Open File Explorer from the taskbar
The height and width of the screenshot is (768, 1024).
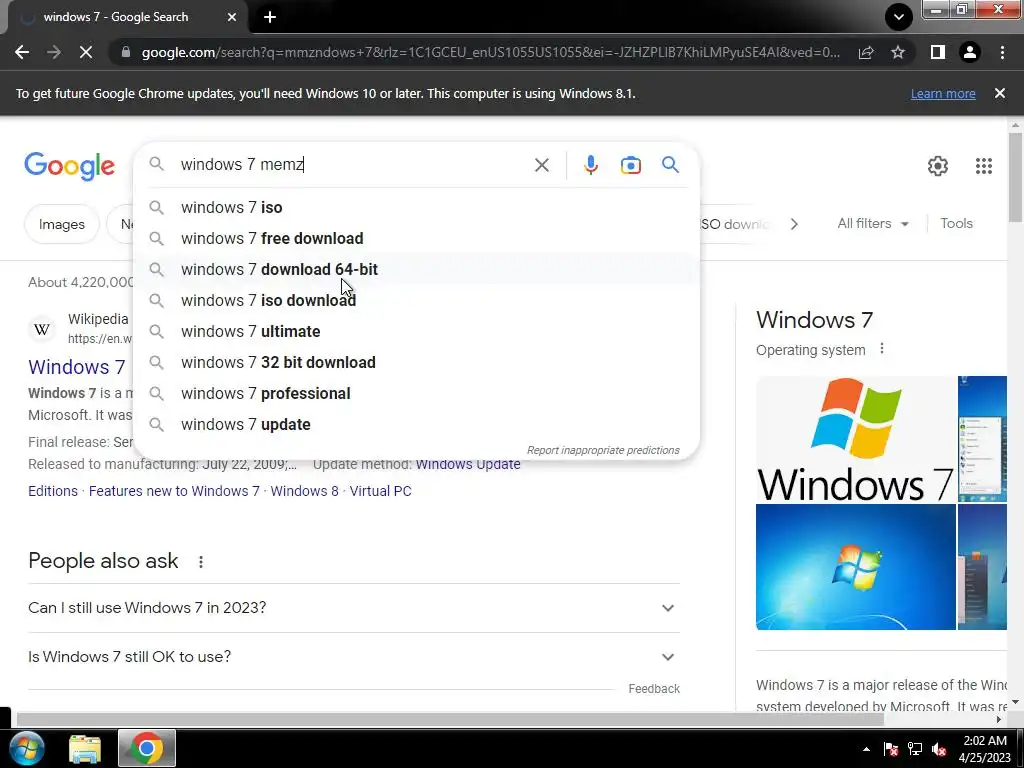click(x=85, y=748)
